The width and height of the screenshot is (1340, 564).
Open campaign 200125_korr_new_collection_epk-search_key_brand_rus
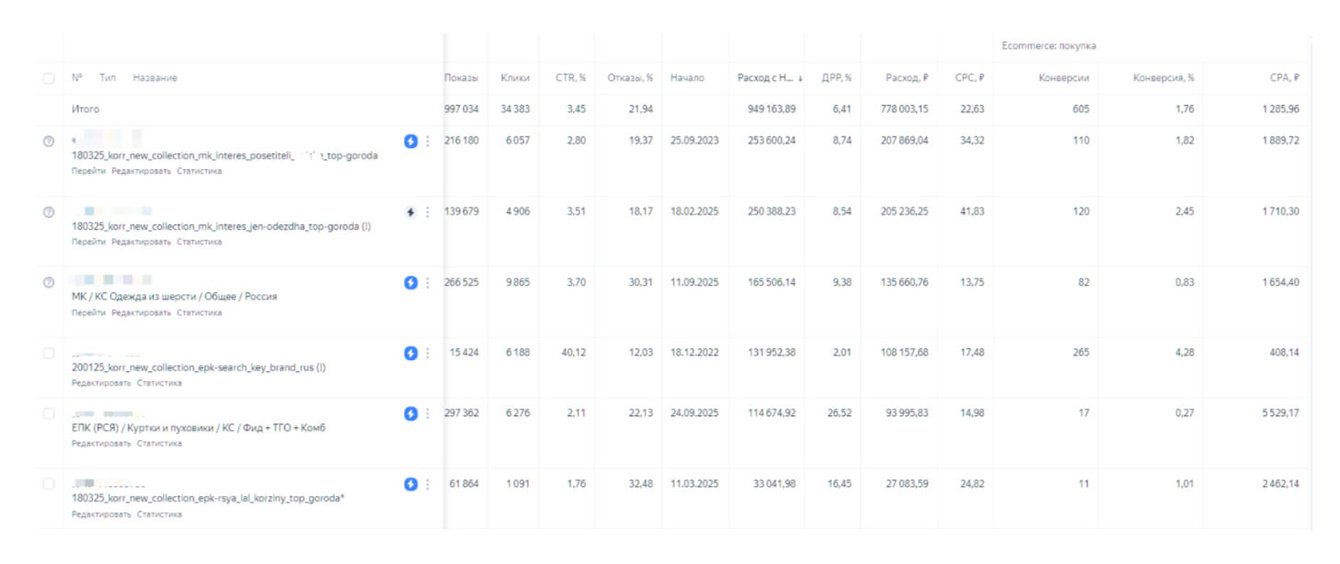coord(198,367)
